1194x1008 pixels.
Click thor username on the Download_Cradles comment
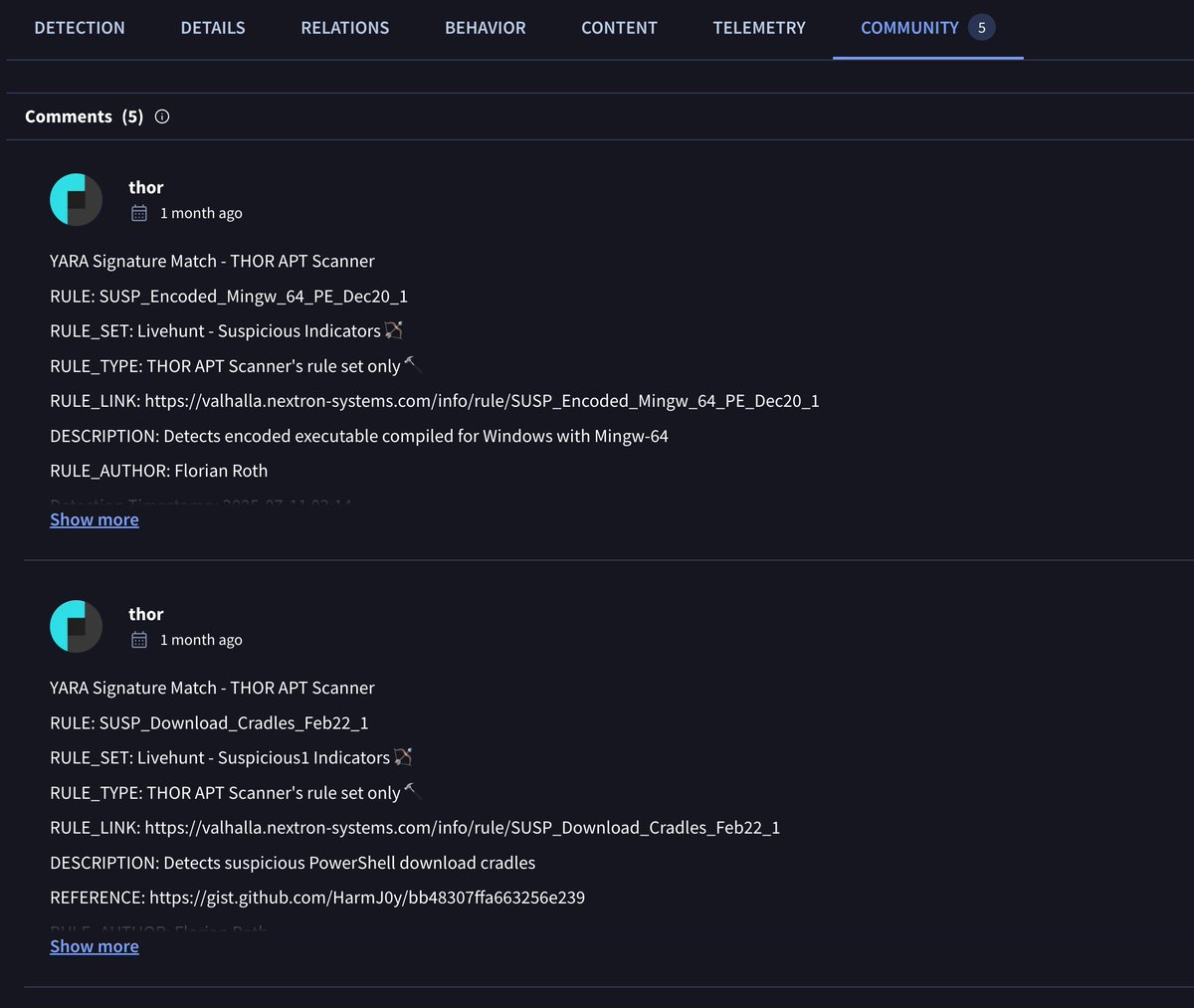click(146, 614)
